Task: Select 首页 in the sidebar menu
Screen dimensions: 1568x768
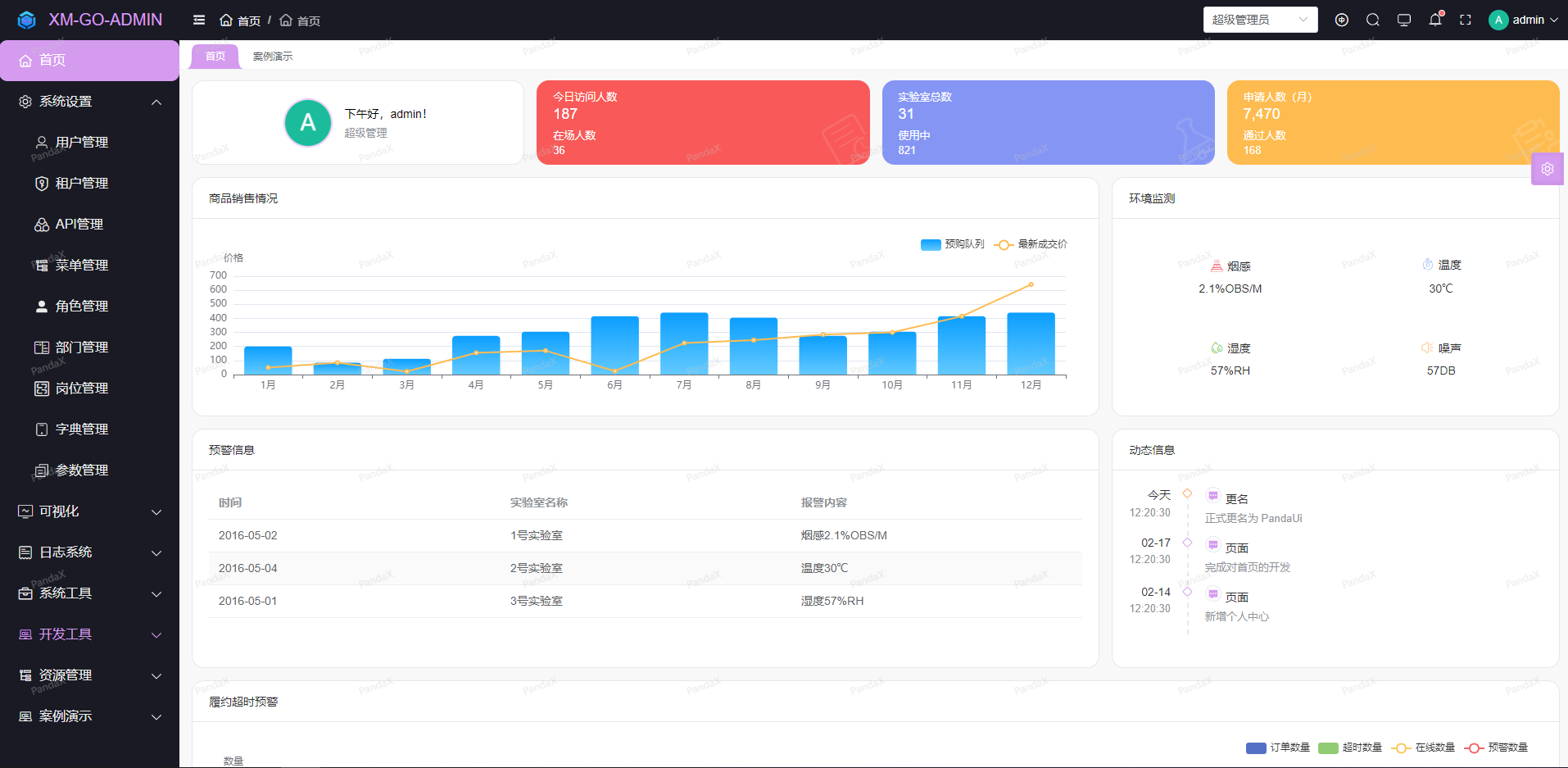Action: click(x=89, y=61)
